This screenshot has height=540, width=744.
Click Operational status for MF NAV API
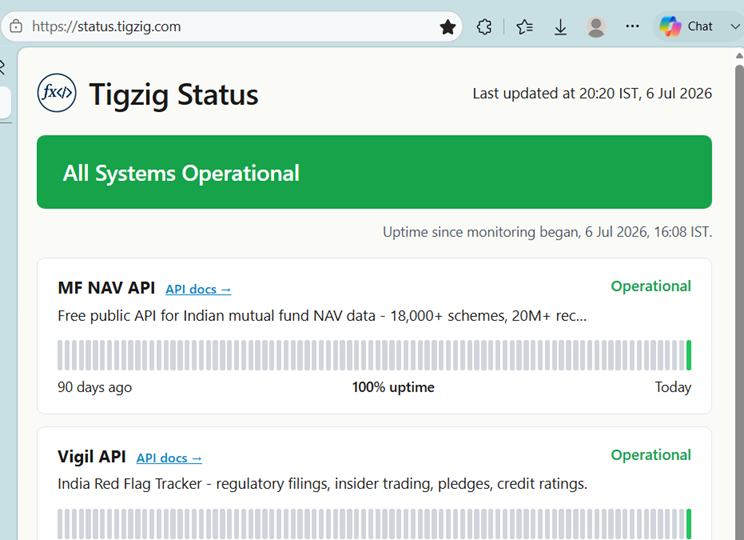[x=651, y=286]
